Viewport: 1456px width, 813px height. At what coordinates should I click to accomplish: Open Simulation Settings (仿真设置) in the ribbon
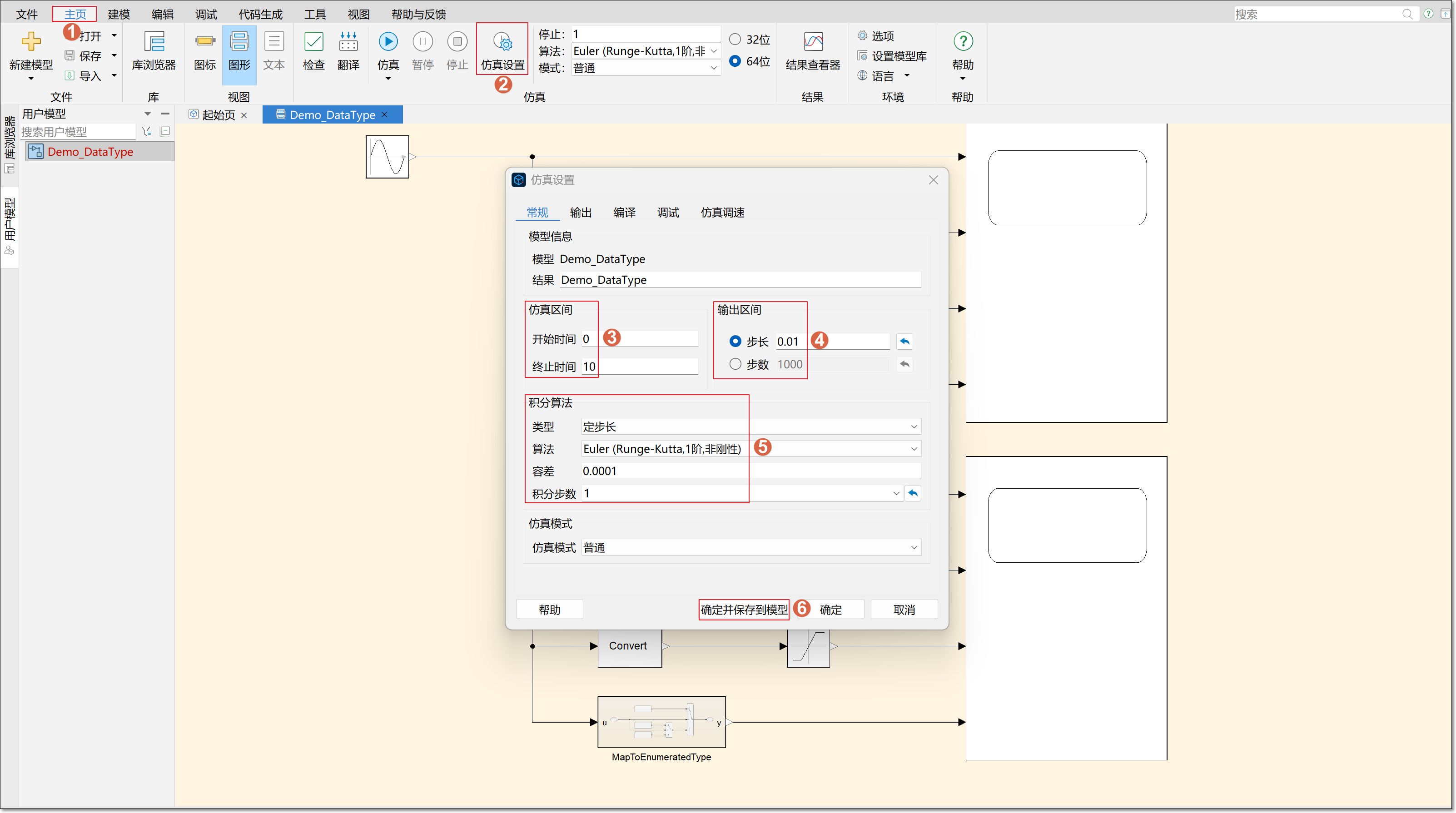click(x=502, y=50)
